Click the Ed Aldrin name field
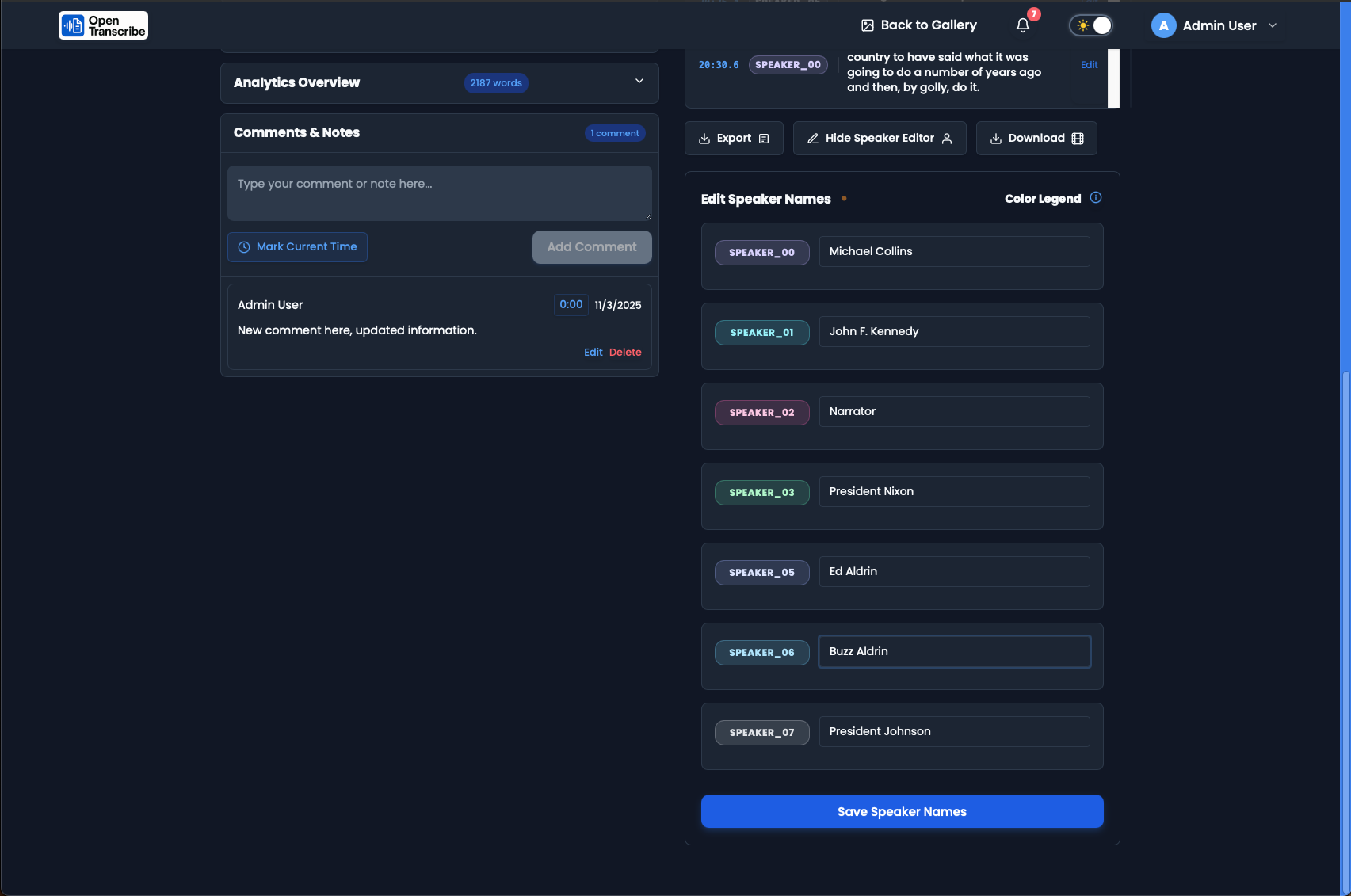 pyautogui.click(x=954, y=572)
